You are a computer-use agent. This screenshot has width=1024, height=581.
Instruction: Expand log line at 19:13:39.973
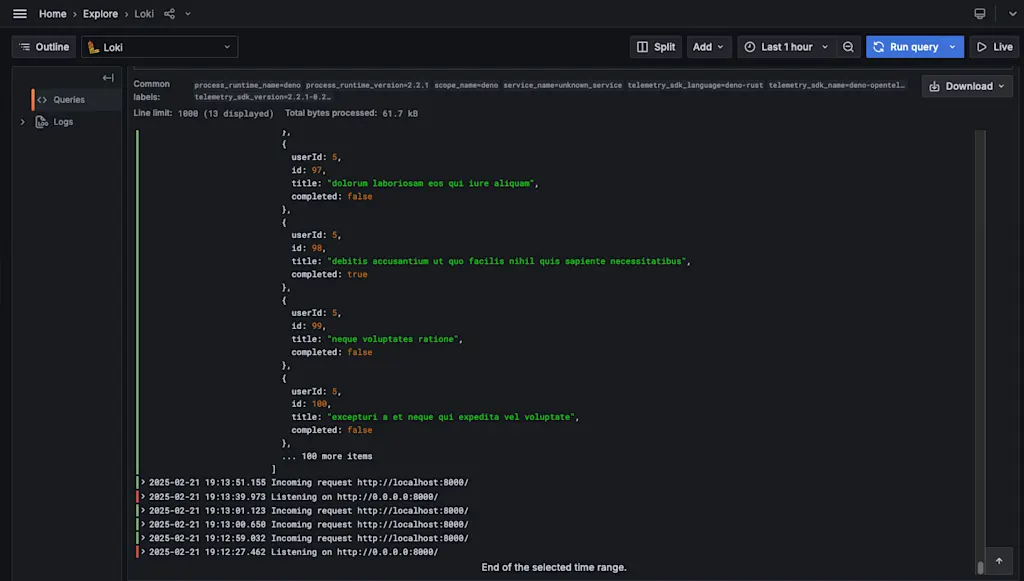[143, 497]
